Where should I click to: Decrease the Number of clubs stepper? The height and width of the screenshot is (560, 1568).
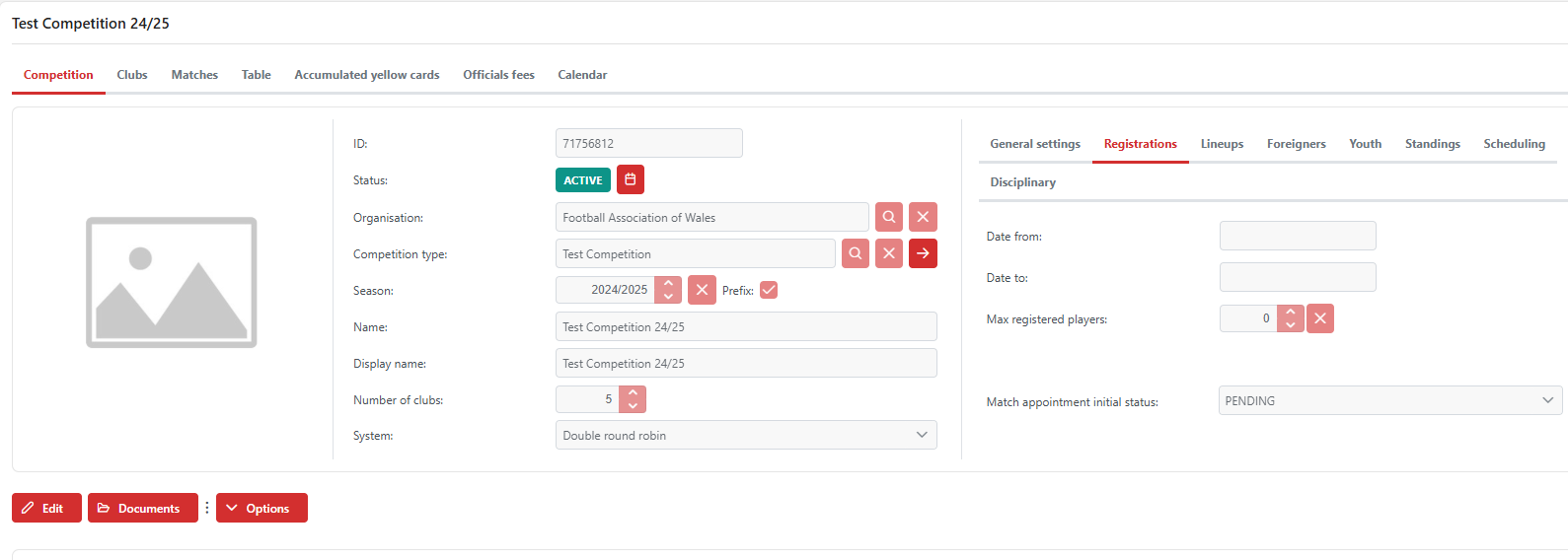[x=633, y=405]
